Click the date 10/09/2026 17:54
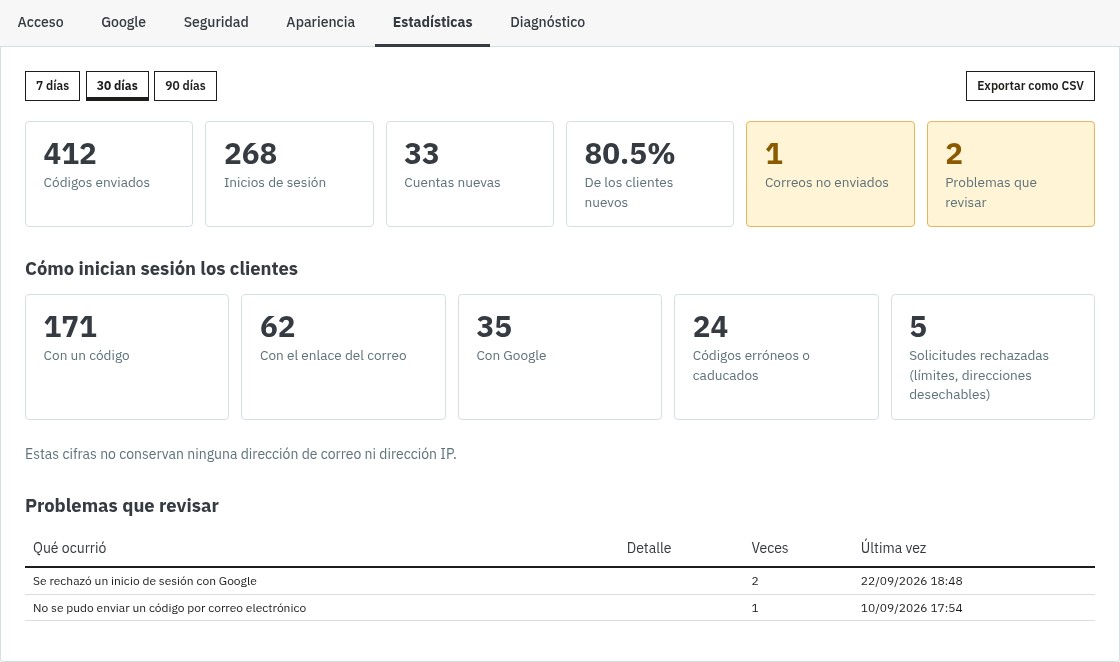The image size is (1120, 662). 911,608
